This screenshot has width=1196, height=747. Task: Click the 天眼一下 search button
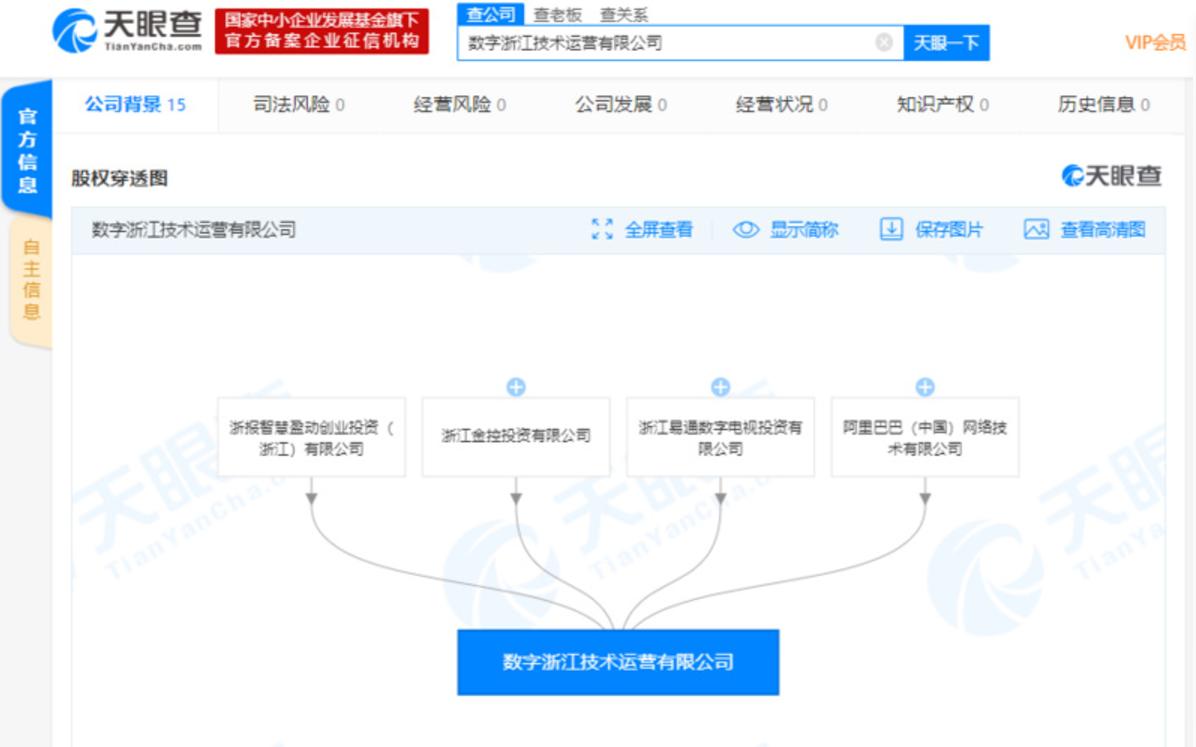(x=947, y=43)
